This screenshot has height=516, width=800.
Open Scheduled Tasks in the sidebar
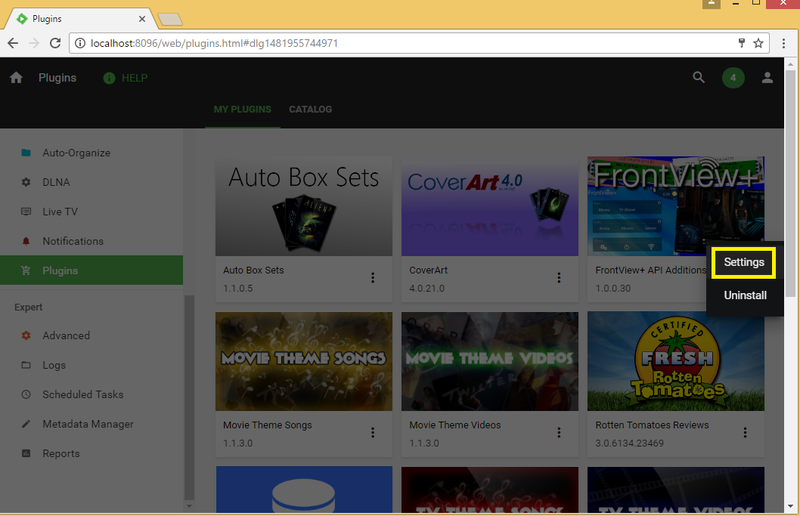91,395
